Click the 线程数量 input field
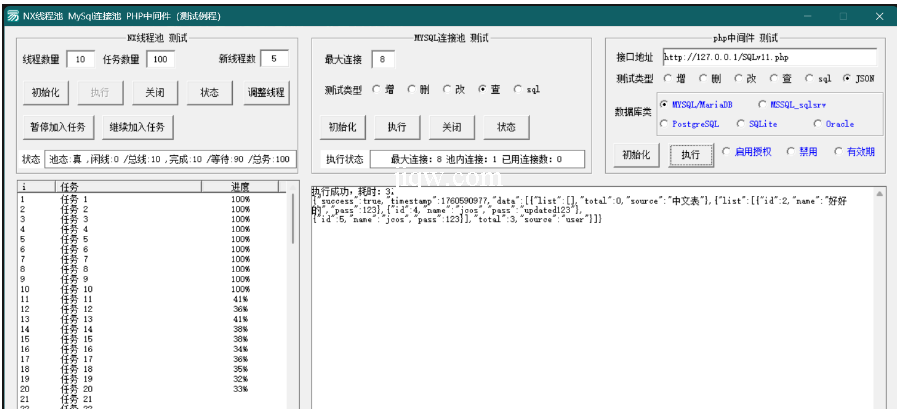Image resolution: width=897 pixels, height=409 pixels. click(82, 60)
